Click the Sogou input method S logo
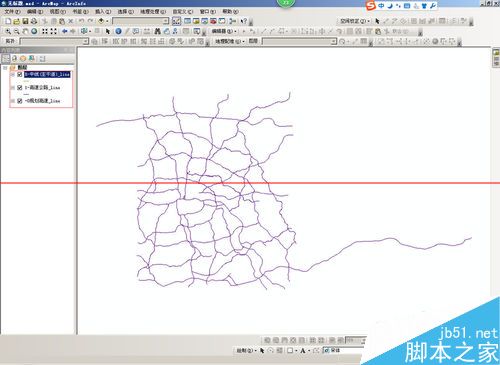This screenshot has width=500, height=365. coord(371,6)
